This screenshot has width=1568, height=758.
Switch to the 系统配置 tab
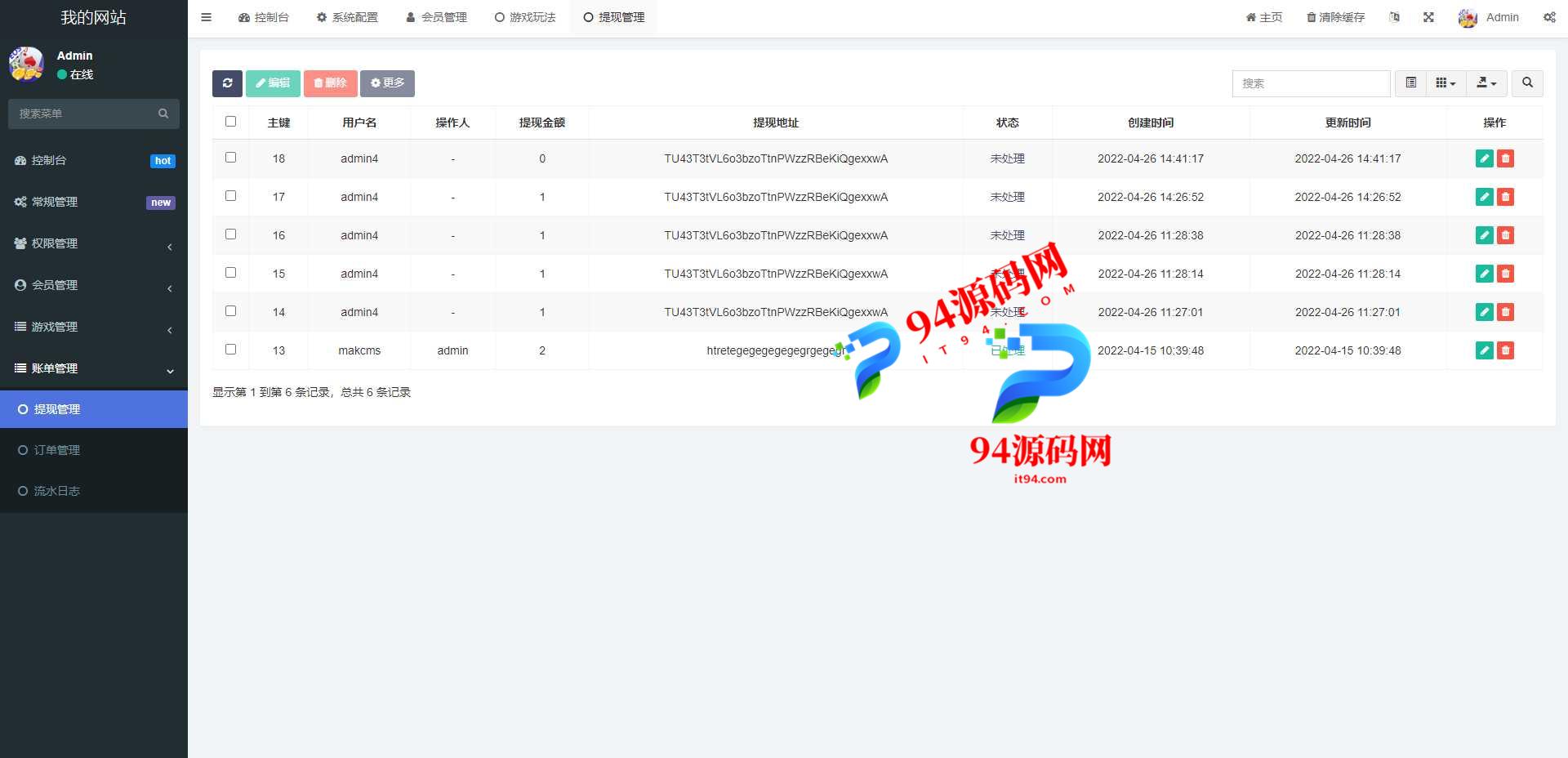point(347,17)
